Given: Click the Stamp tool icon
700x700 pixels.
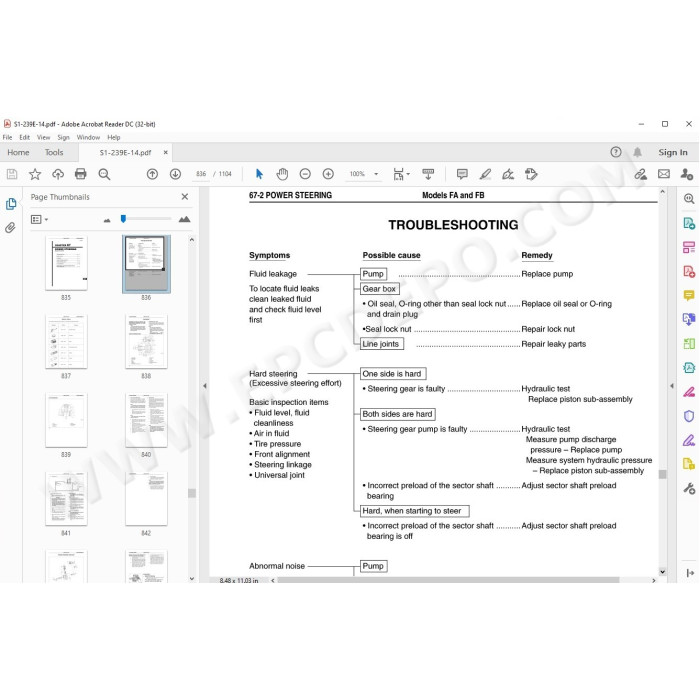Looking at the screenshot, I should click(x=531, y=174).
